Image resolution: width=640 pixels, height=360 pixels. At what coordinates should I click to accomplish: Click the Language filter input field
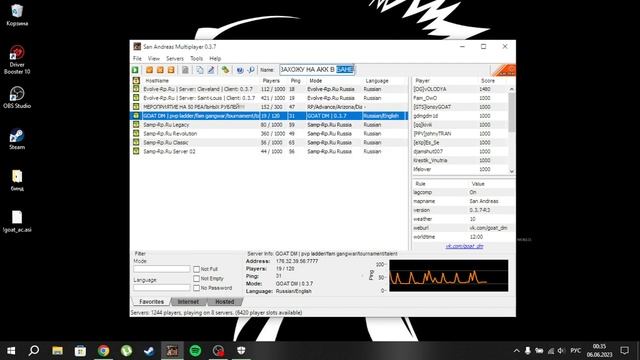[x=162, y=288]
